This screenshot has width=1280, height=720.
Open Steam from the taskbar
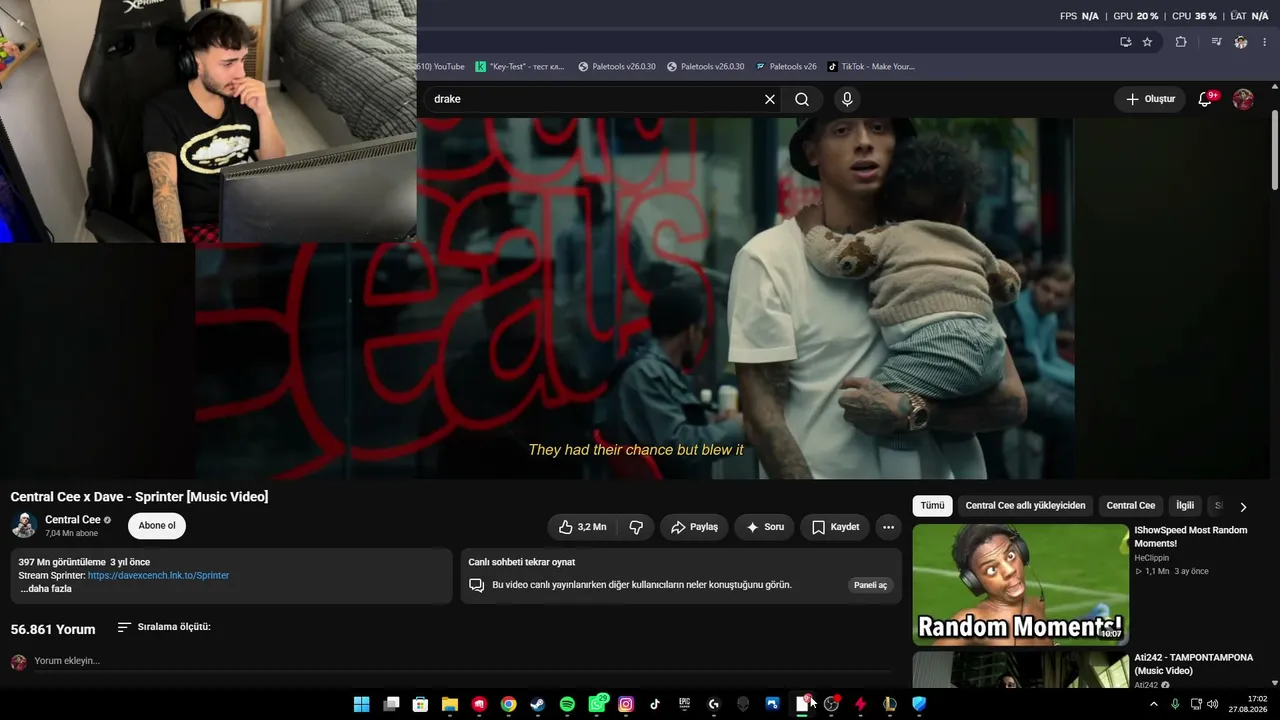click(538, 704)
